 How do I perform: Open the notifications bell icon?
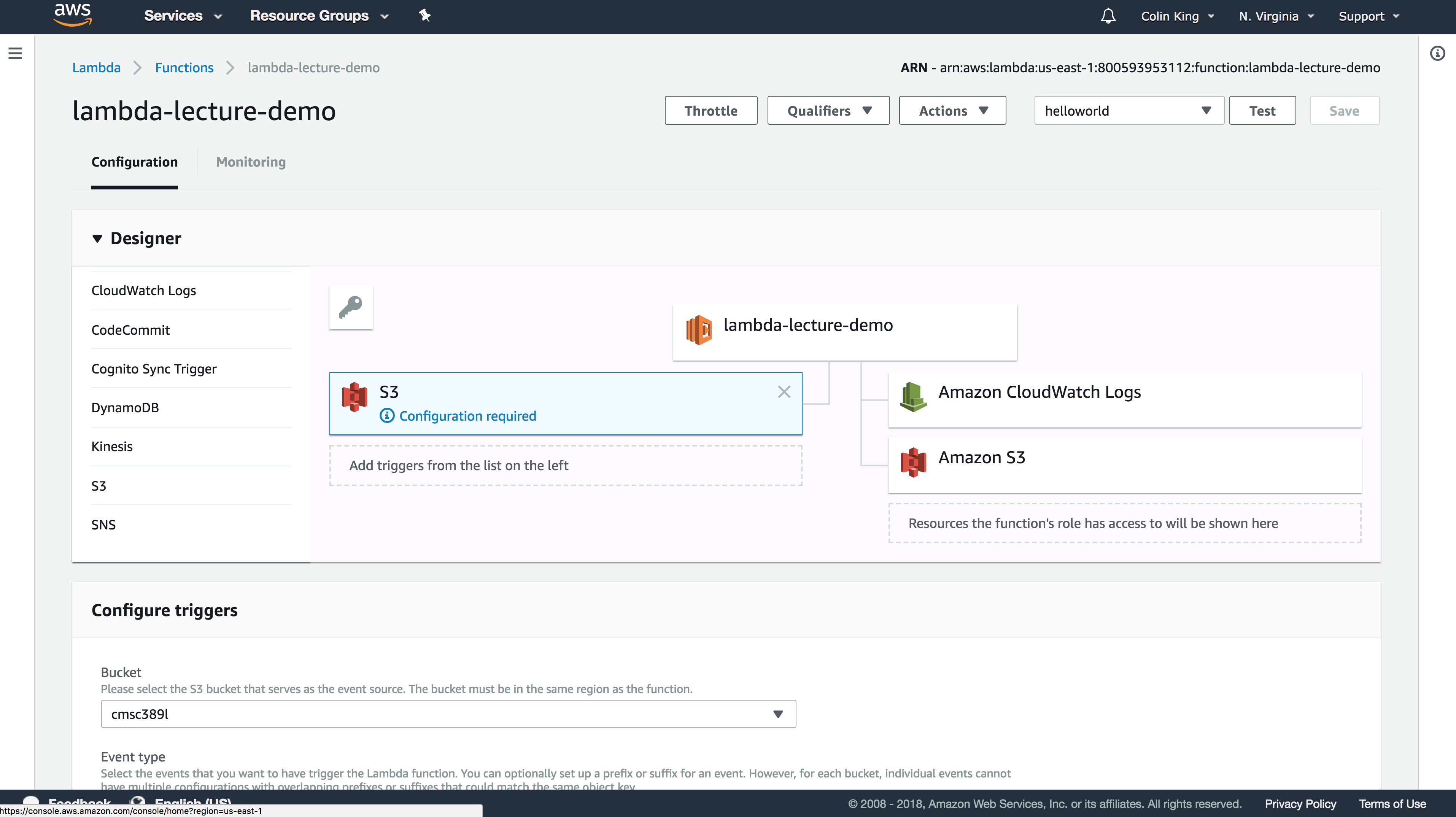coord(1108,16)
